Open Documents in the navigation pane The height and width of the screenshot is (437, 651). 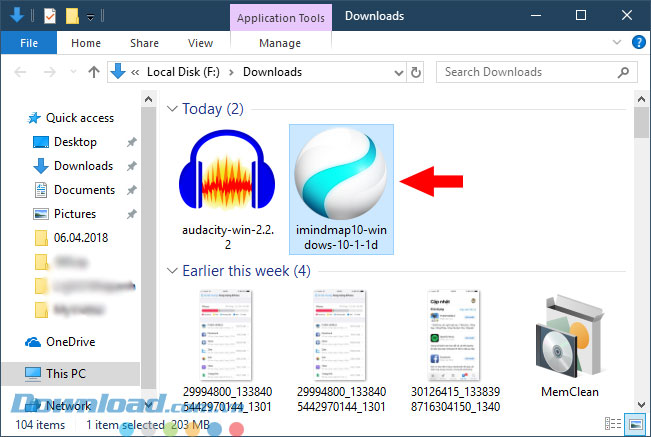(x=84, y=190)
